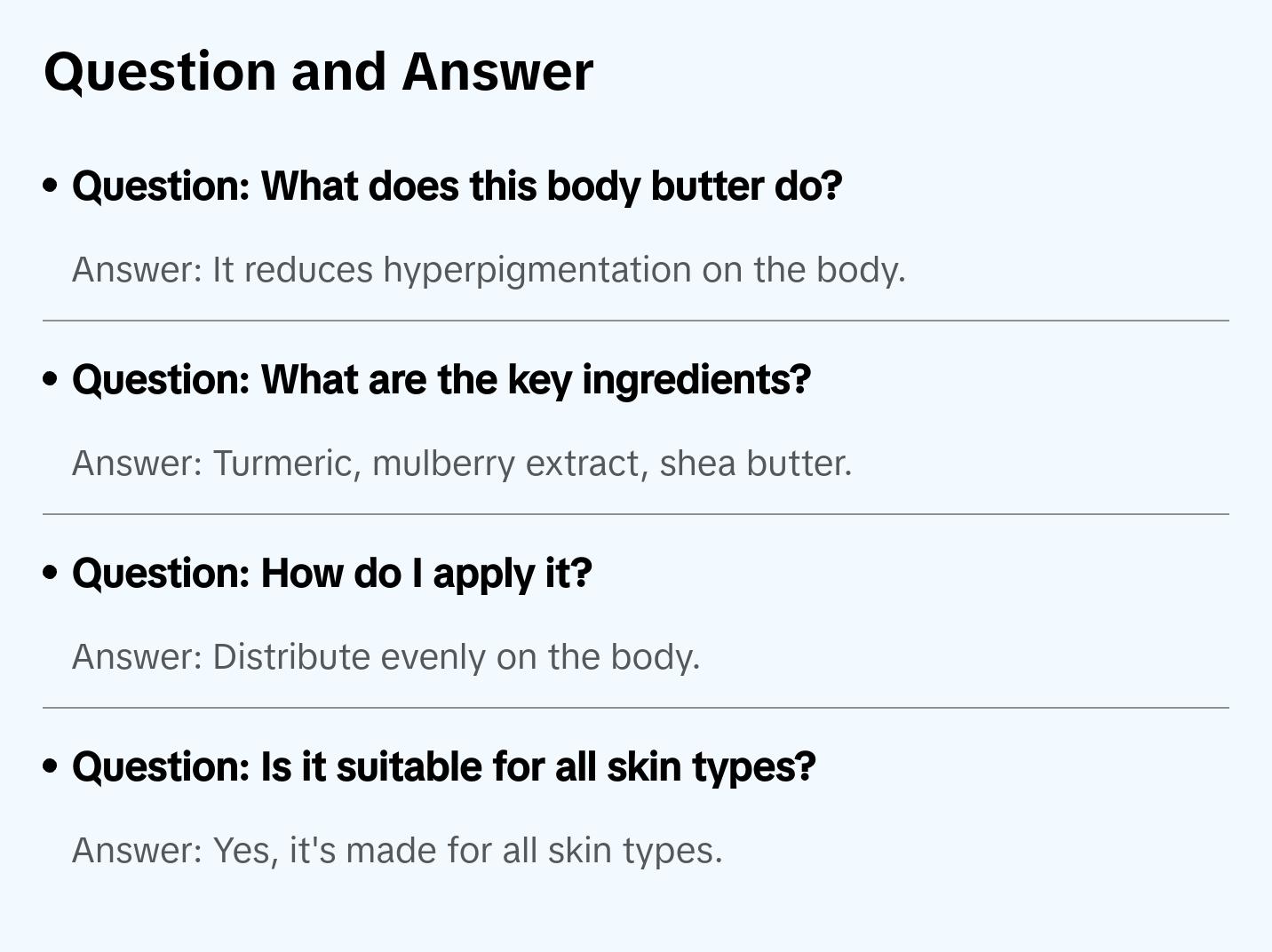
Task: Click the answer about reducing hyperpigmentation
Action: point(489,270)
